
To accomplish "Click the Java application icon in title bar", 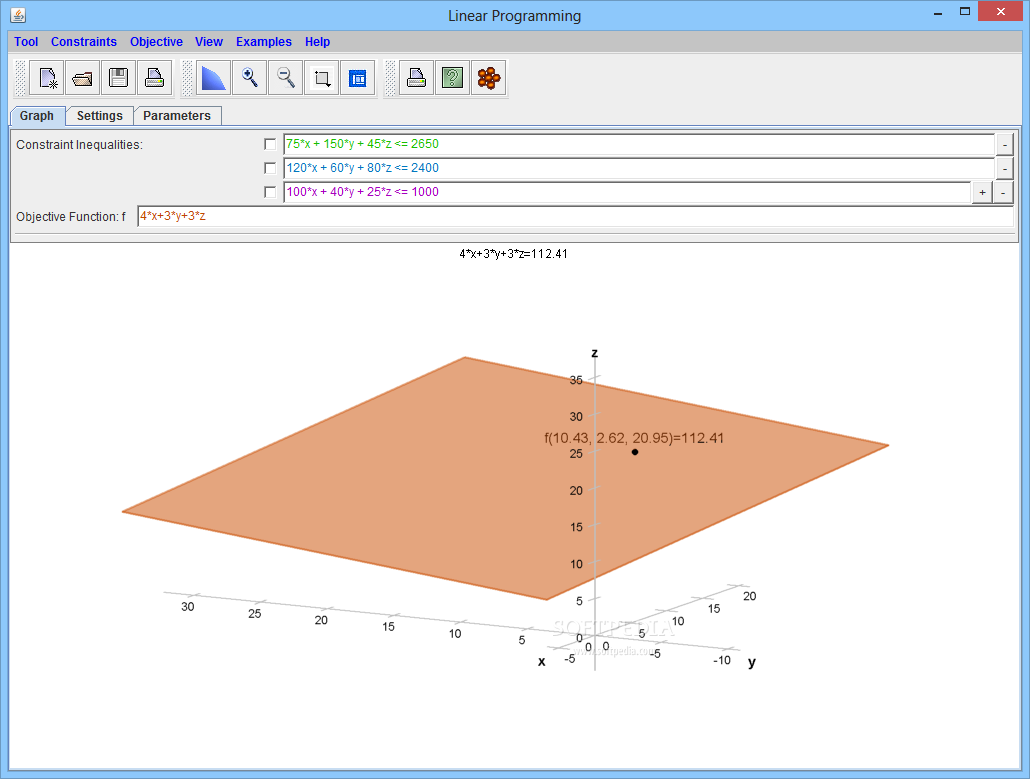I will click(18, 15).
